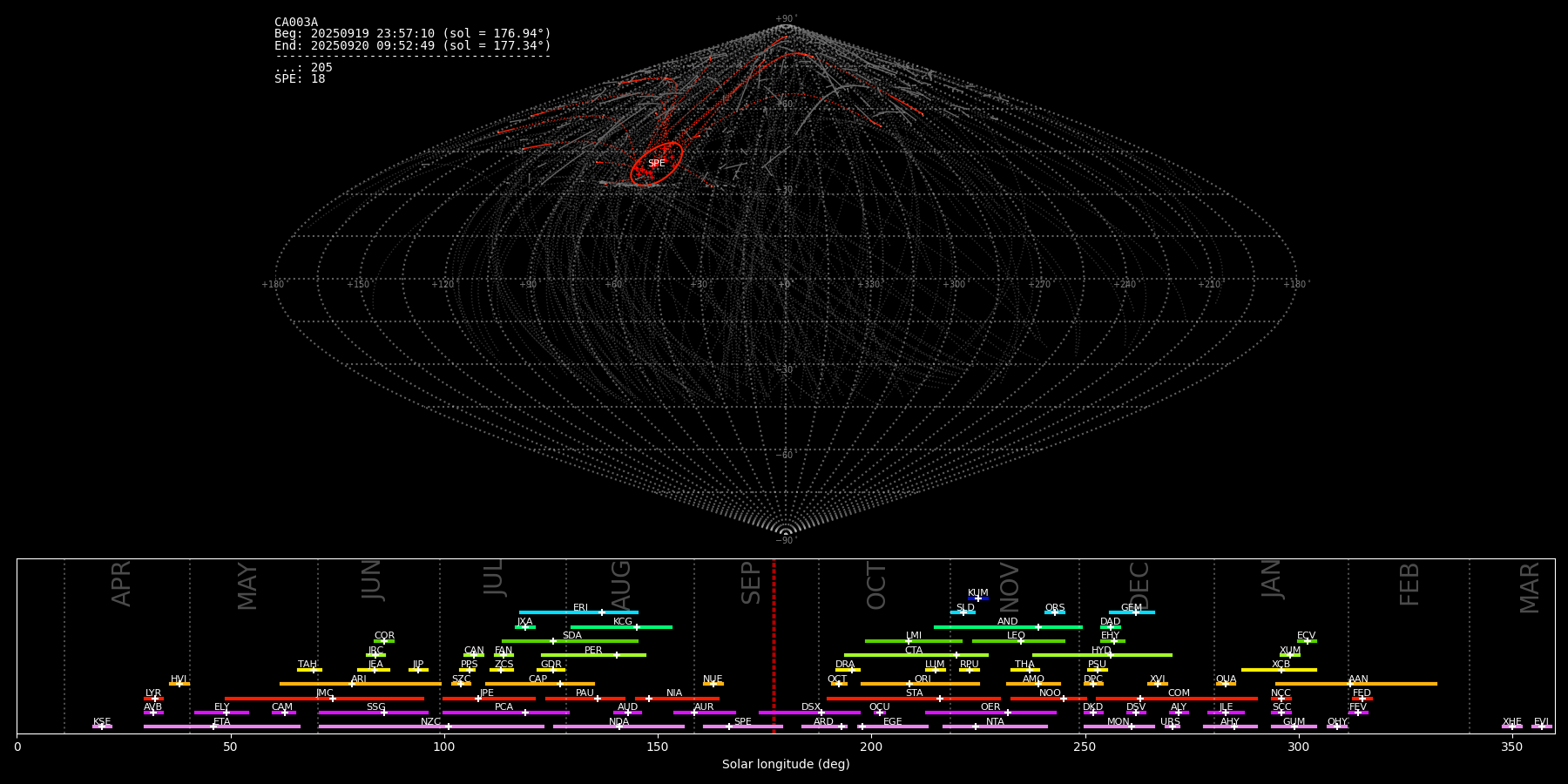This screenshot has height=784, width=1568.
Task: Click the EVI shower label
Action: coord(1541,722)
